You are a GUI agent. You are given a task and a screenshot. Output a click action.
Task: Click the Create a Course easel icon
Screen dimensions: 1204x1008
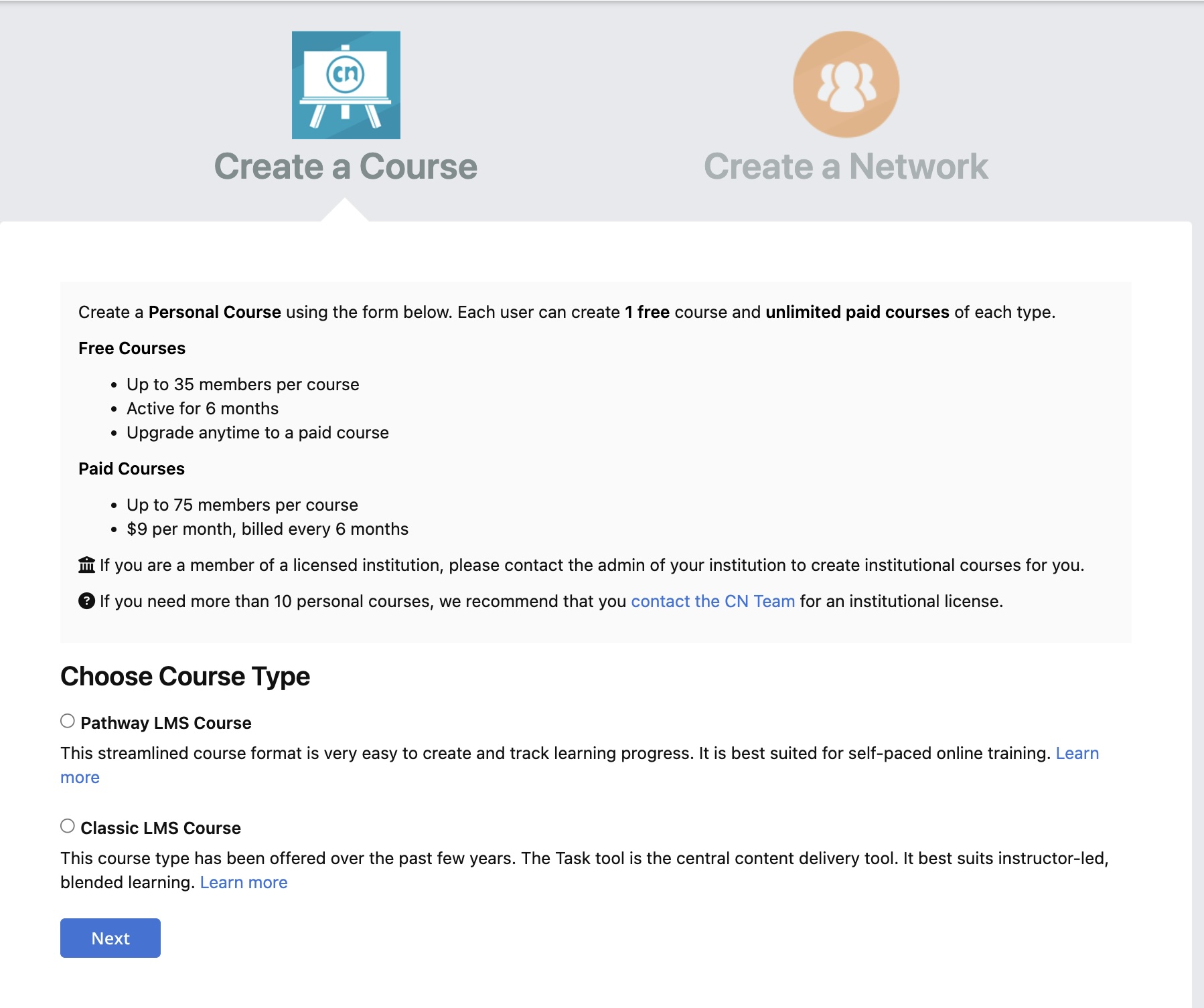346,85
